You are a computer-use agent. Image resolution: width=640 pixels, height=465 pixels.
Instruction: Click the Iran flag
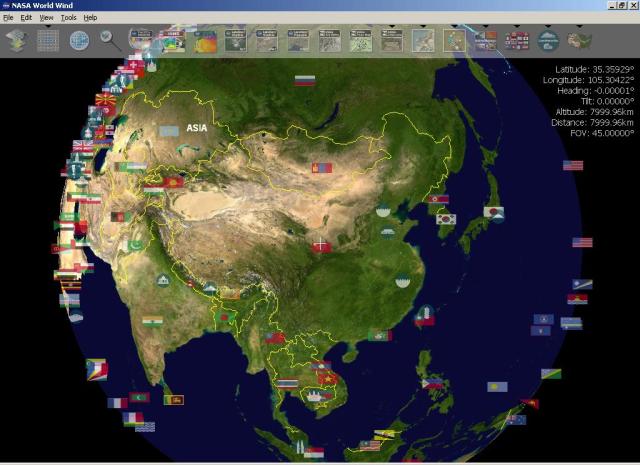91,198
